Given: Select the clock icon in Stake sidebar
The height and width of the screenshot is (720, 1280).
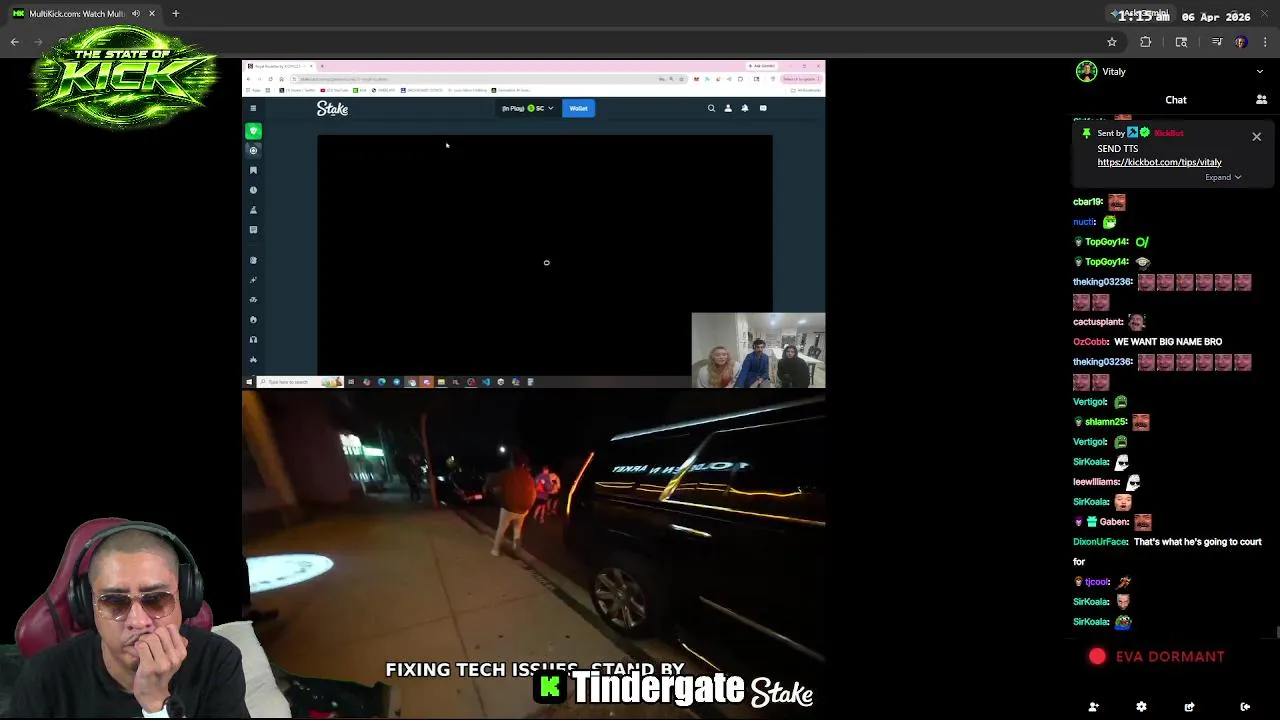Looking at the screenshot, I should coord(253,190).
